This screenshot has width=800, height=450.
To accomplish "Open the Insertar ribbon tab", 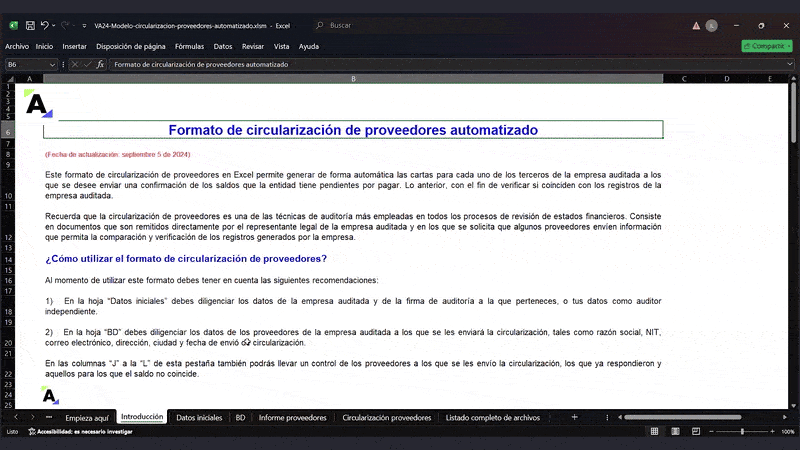I will tap(74, 46).
